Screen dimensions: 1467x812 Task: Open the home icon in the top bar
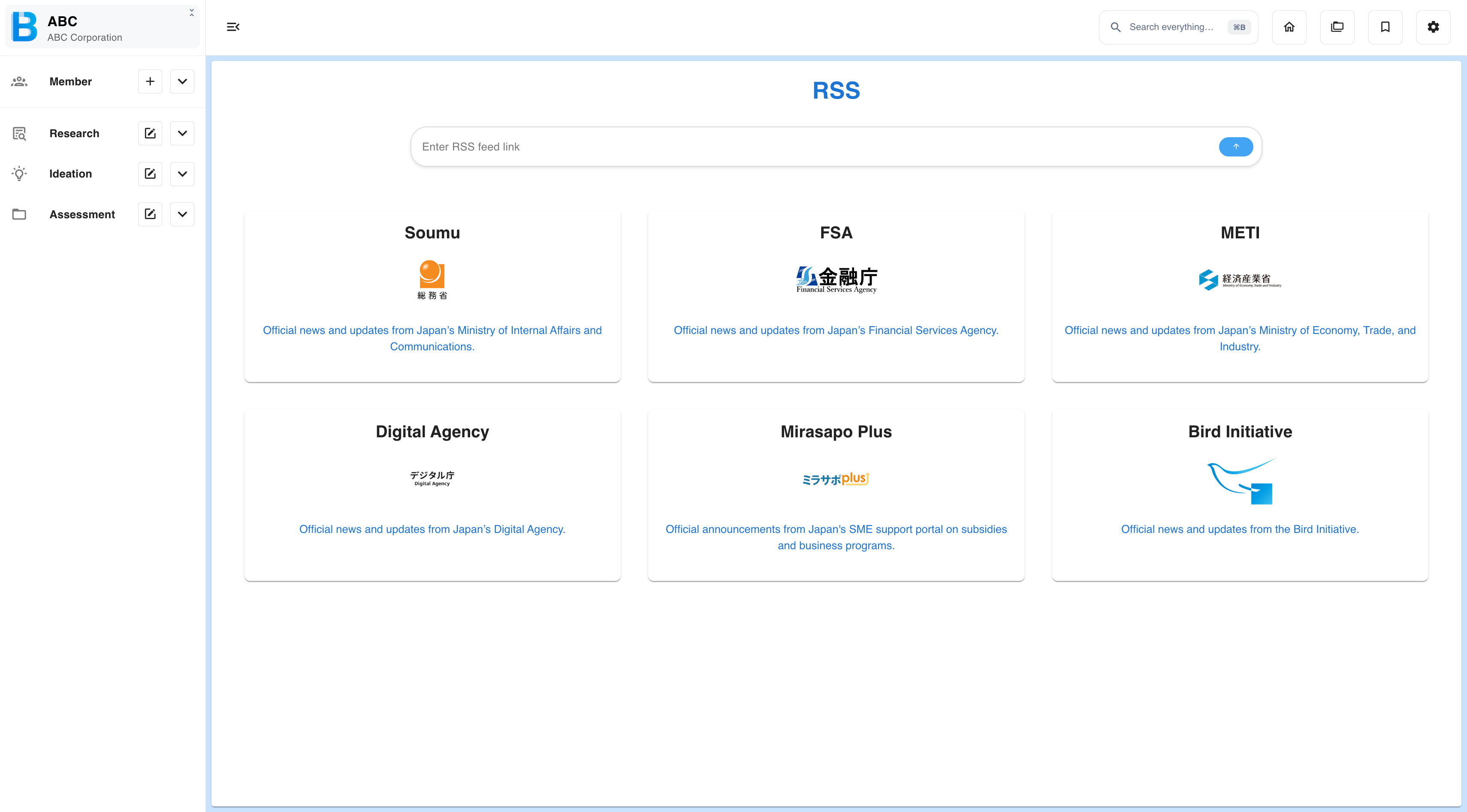[x=1289, y=27]
